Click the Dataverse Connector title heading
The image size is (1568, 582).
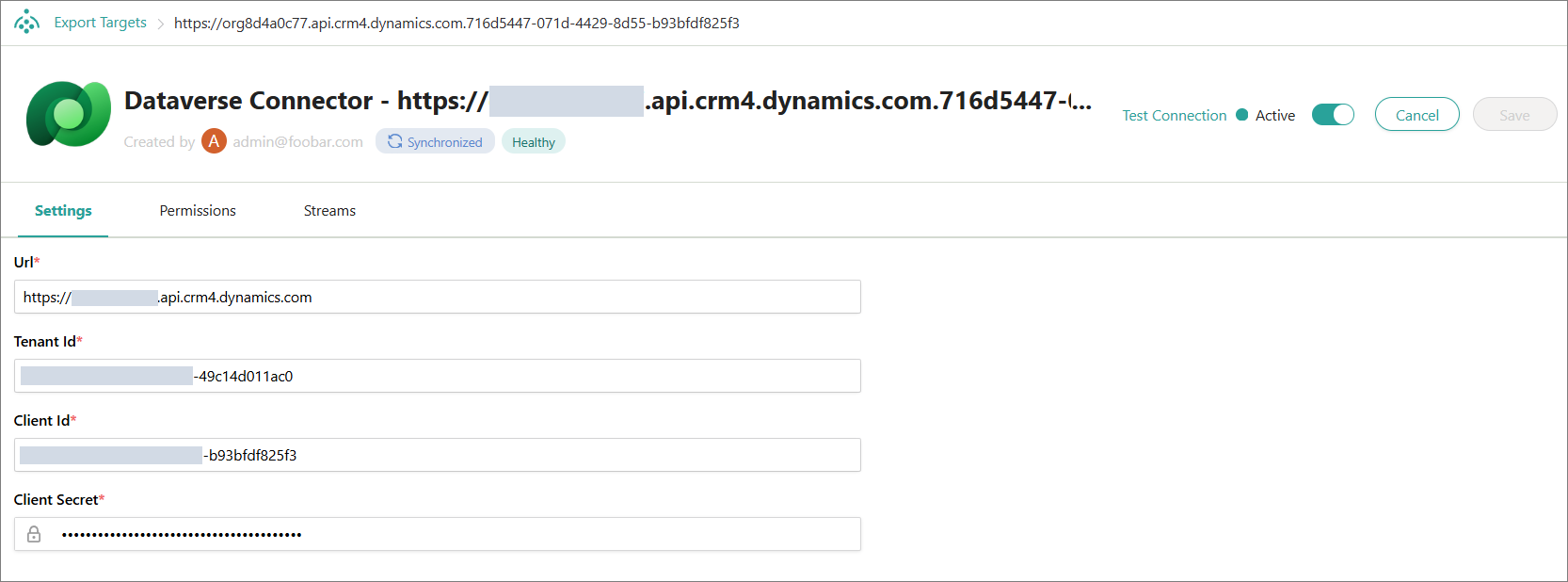coord(608,101)
